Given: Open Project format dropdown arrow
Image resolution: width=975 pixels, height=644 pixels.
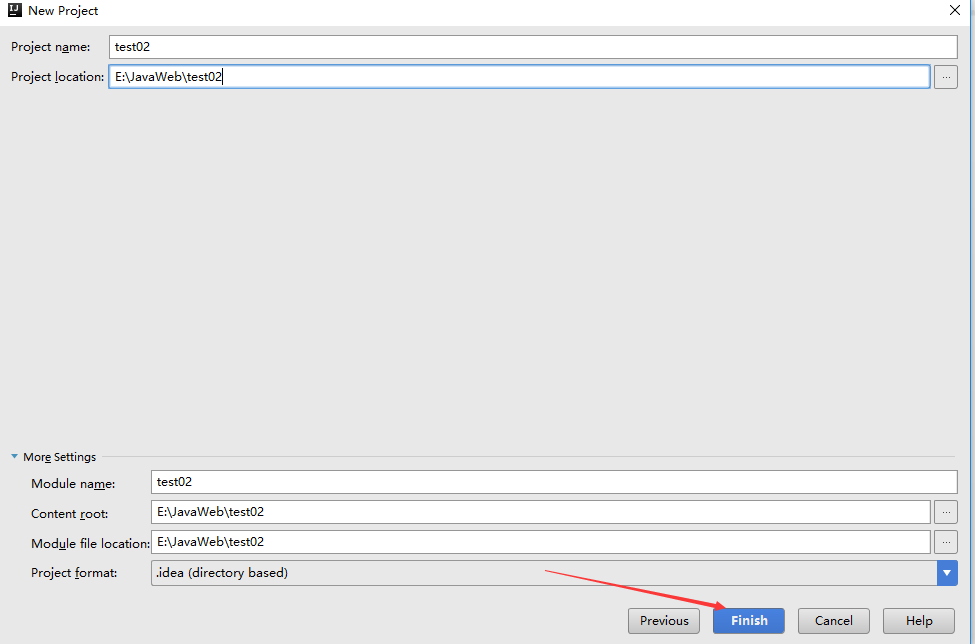Looking at the screenshot, I should pos(947,573).
